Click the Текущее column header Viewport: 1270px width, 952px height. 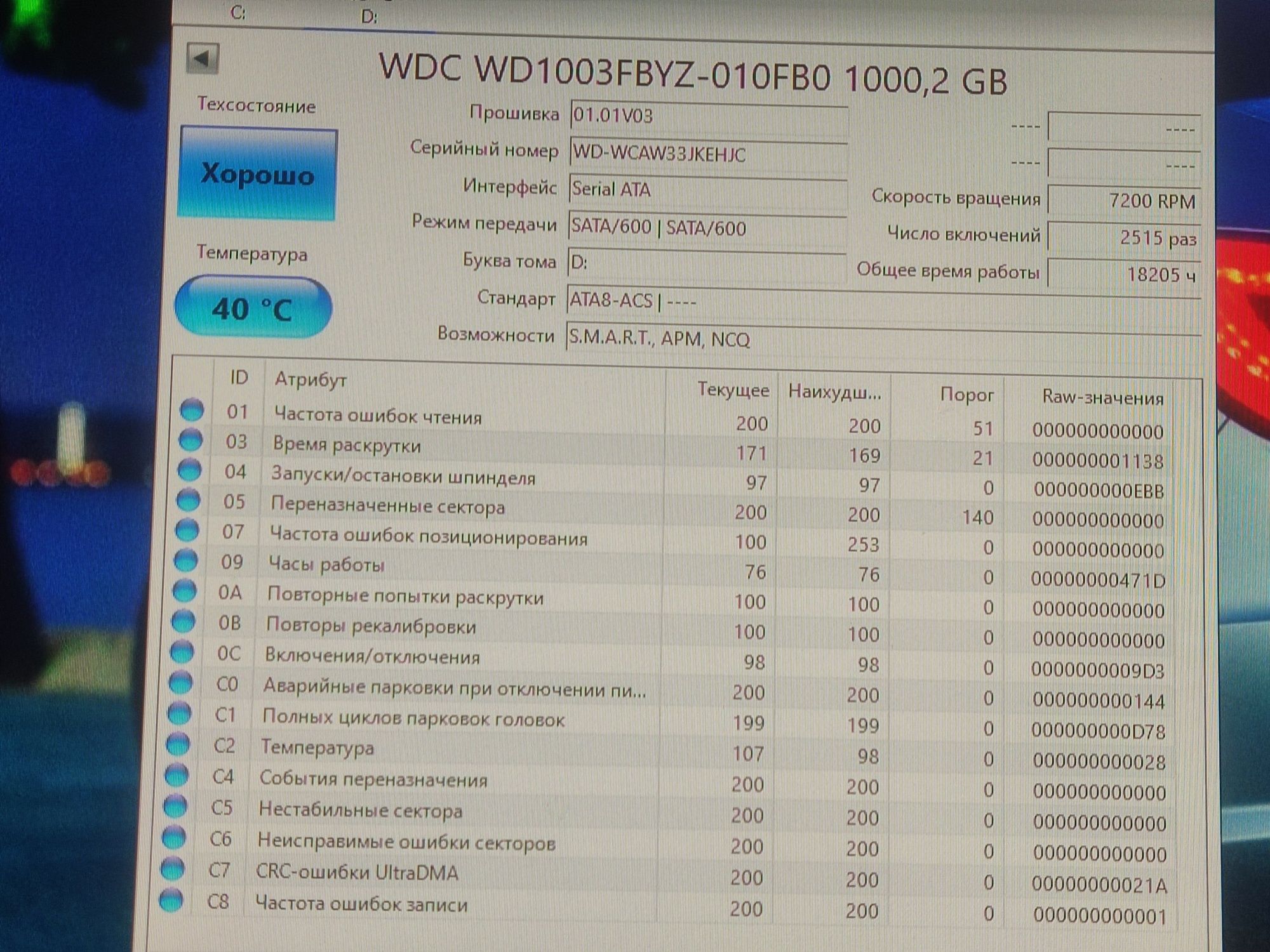[733, 389]
